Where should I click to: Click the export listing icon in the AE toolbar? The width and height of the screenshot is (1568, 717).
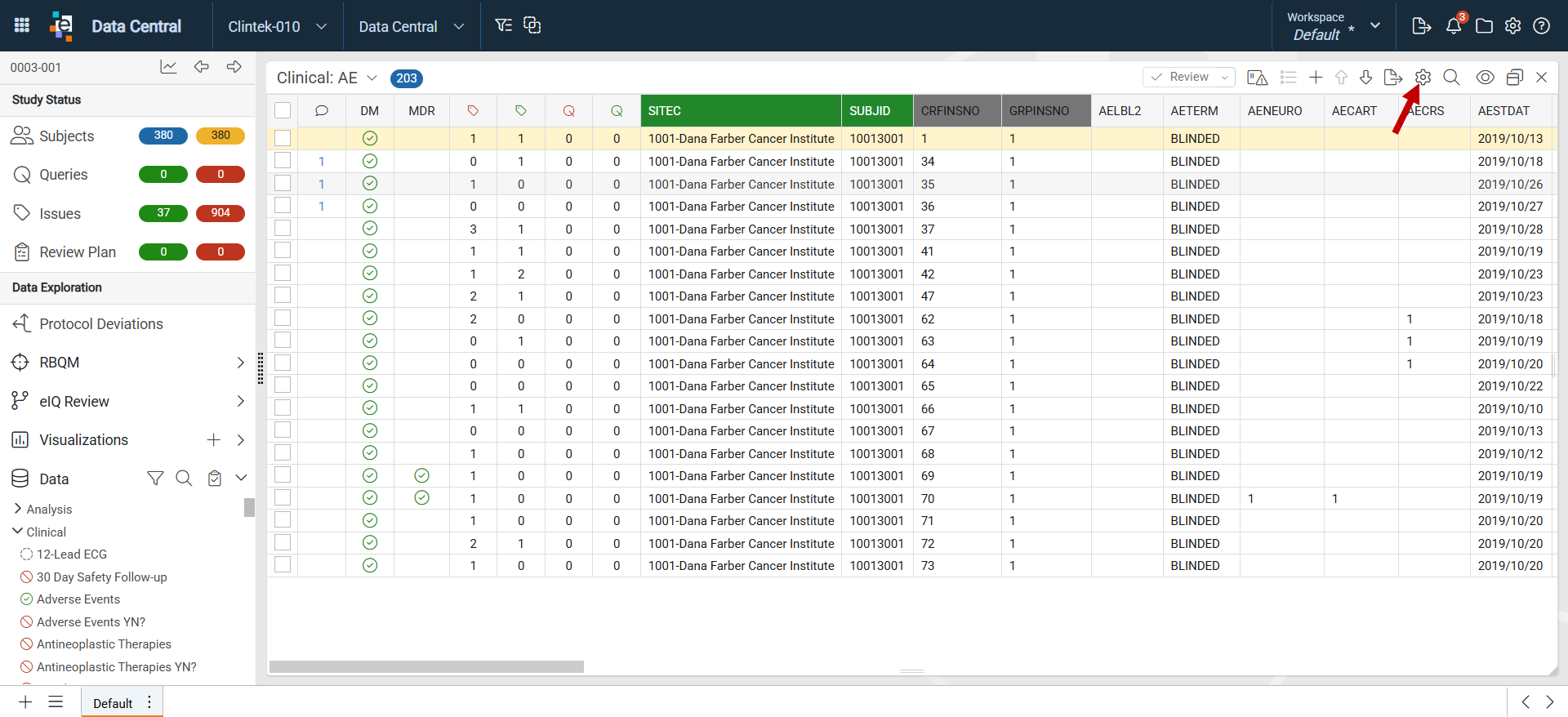coord(1393,78)
